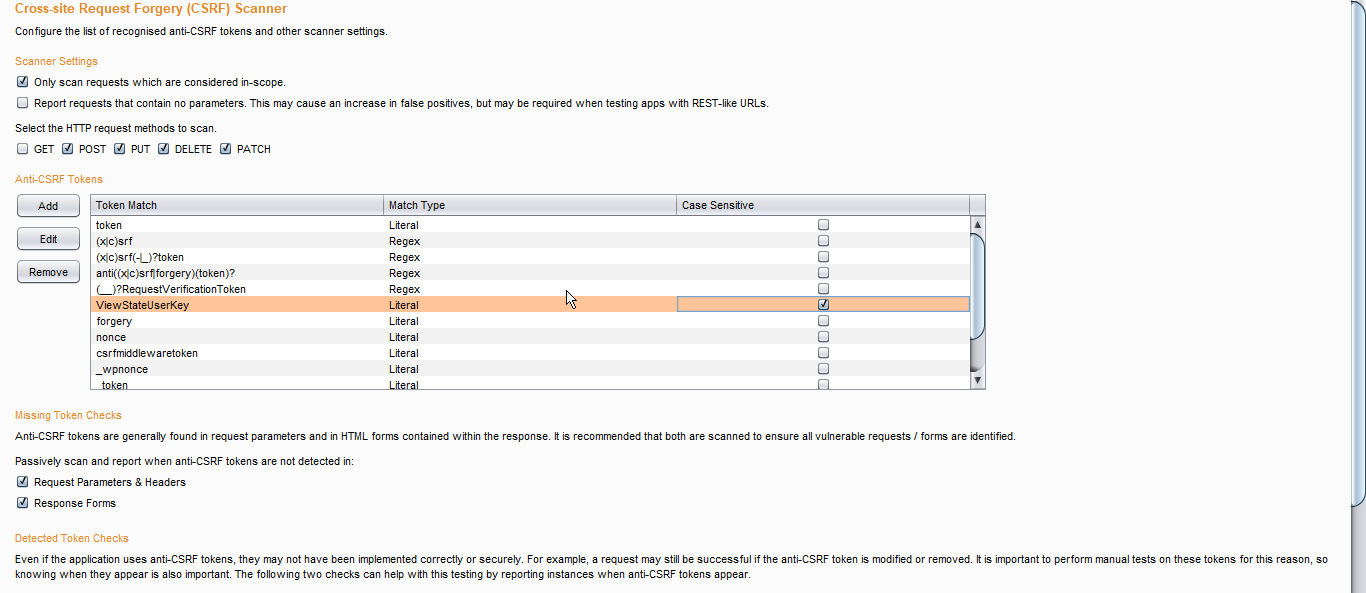
Task: Toggle case sensitive for ViewStateUserKey row
Action: coord(823,305)
